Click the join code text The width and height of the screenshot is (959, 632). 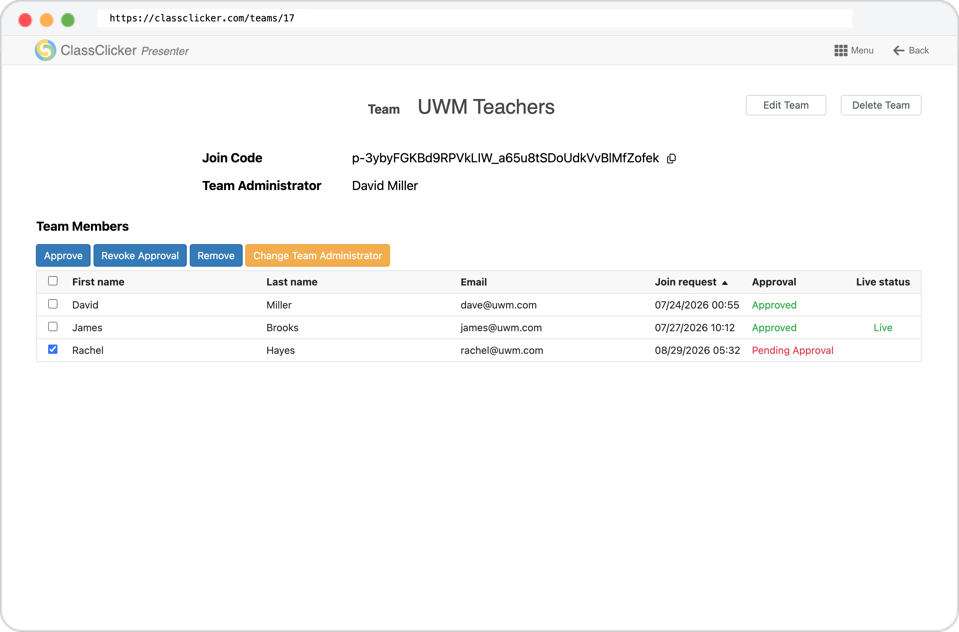tap(505, 158)
